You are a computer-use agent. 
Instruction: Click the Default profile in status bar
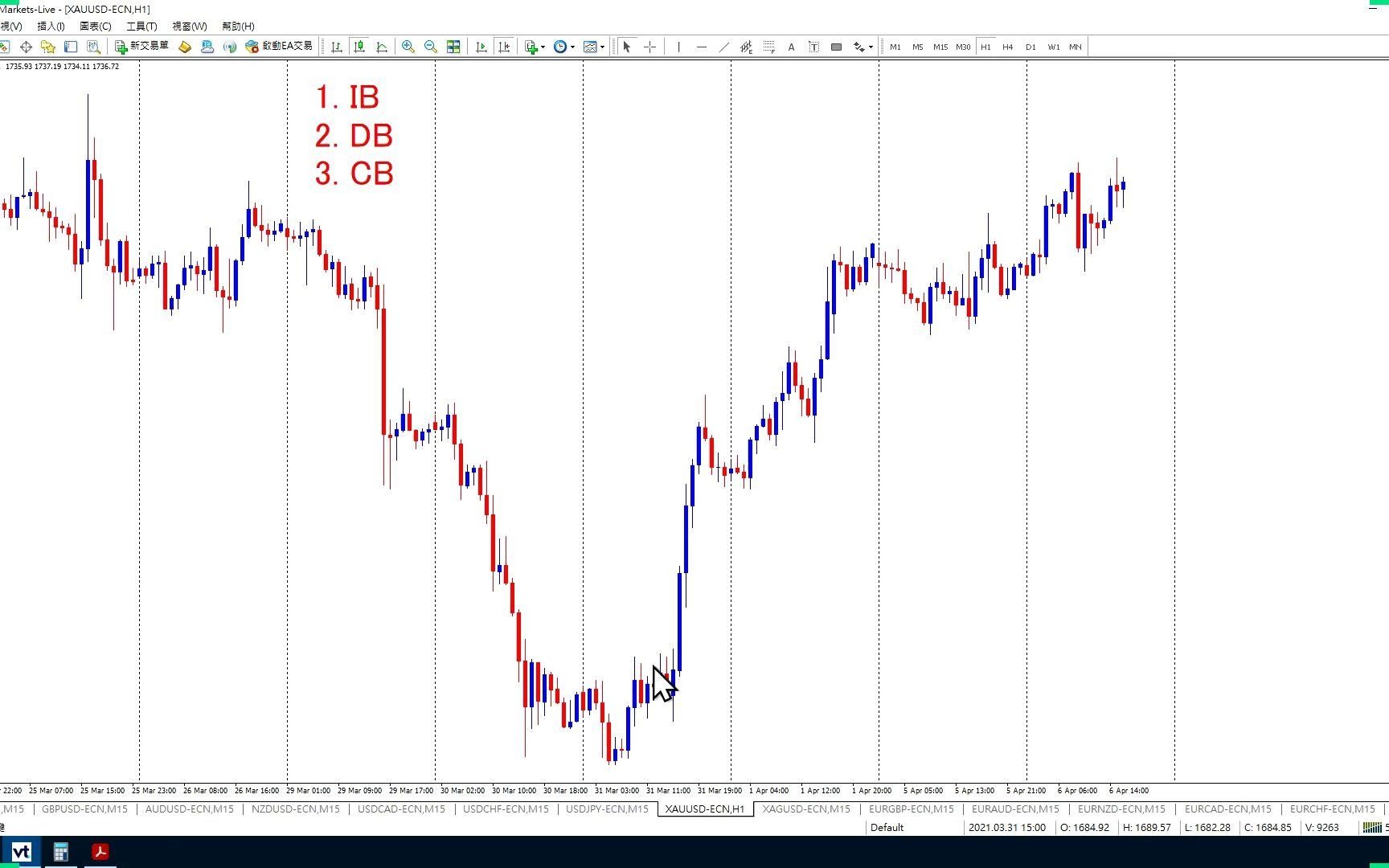pos(887,827)
